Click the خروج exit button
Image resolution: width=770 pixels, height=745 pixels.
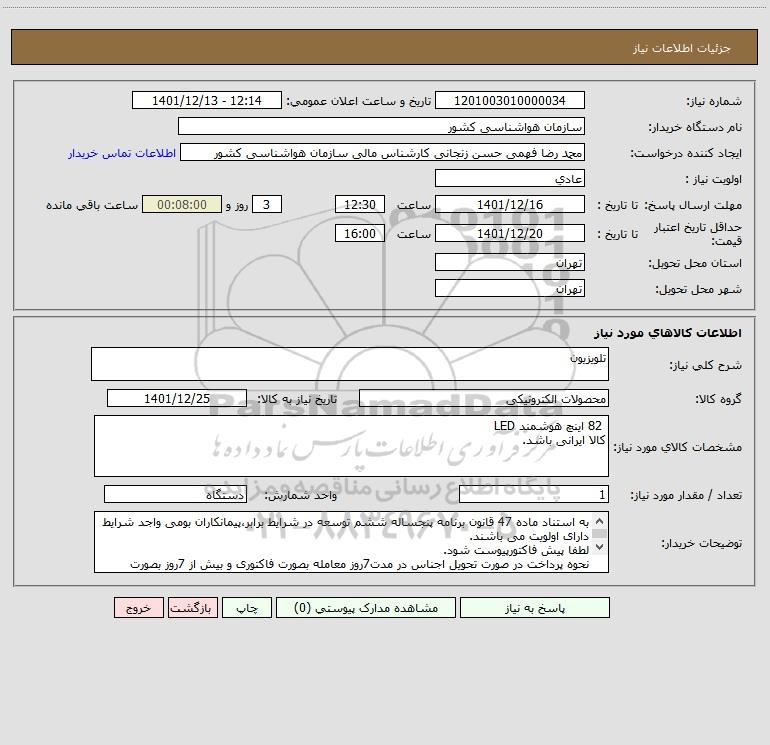click(x=138, y=608)
